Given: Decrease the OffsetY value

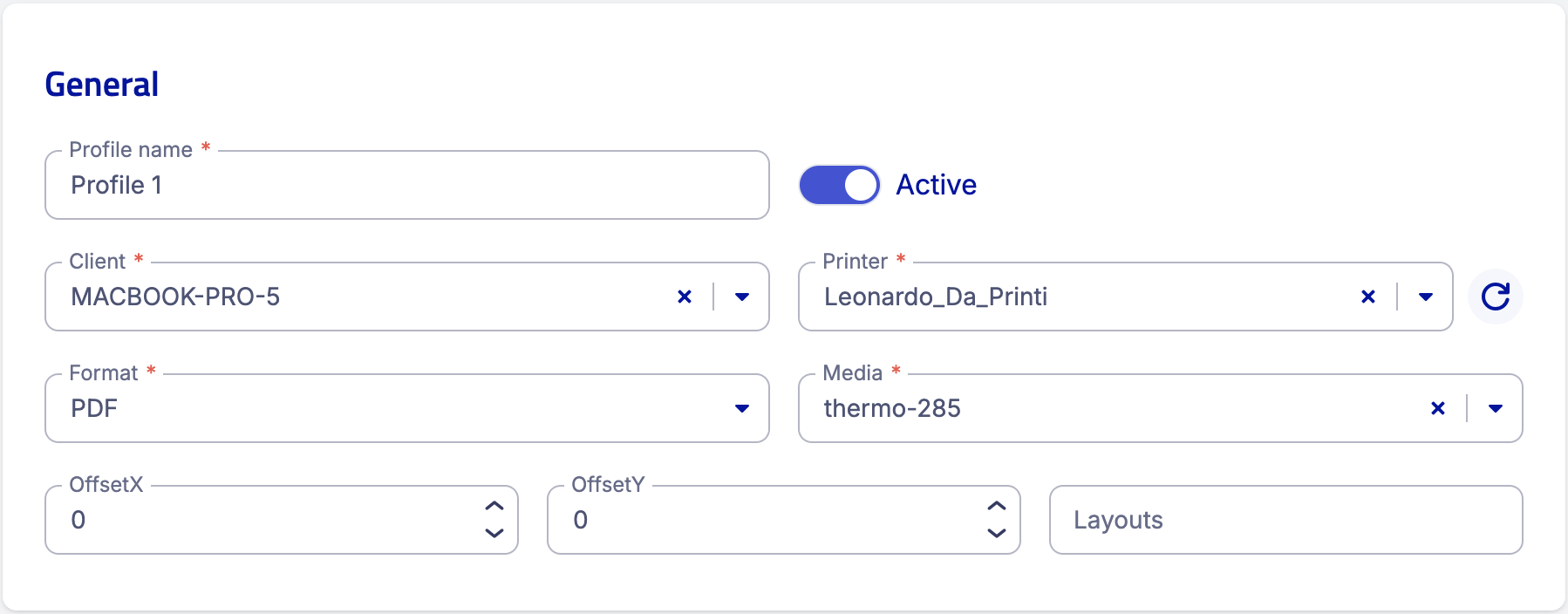Looking at the screenshot, I should tap(997, 533).
